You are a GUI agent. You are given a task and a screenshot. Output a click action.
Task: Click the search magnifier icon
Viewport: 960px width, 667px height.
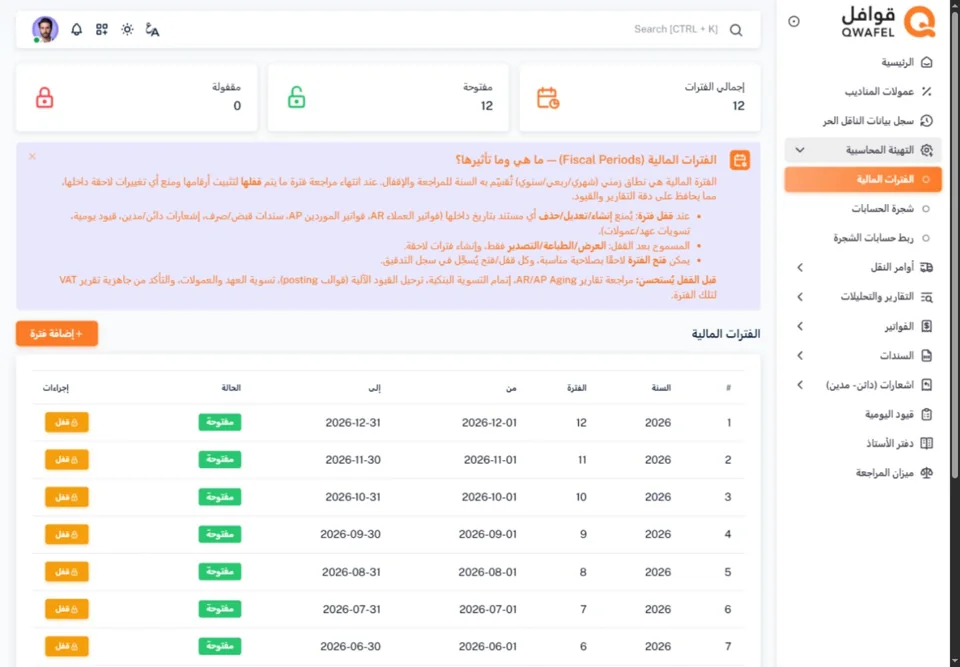736,30
